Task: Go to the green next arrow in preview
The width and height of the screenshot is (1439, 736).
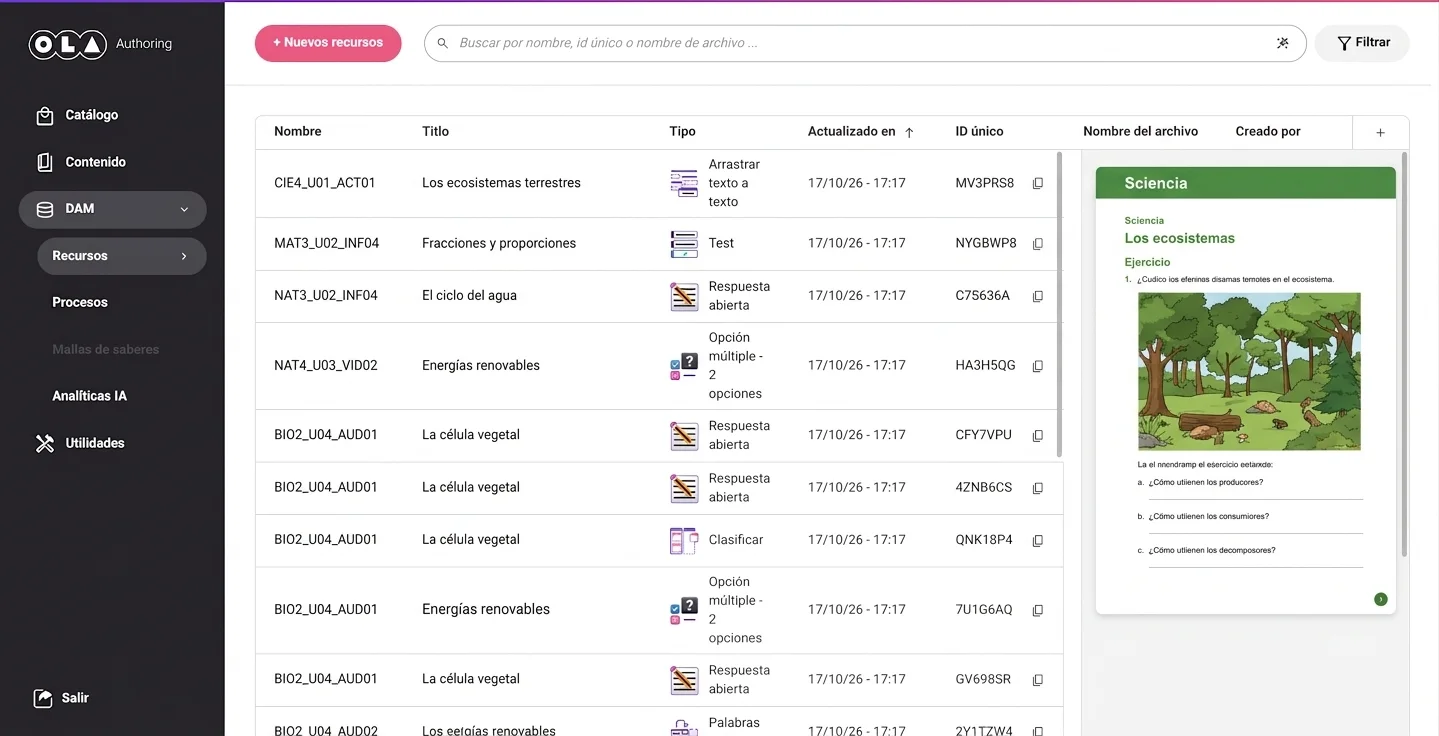Action: (x=1380, y=599)
